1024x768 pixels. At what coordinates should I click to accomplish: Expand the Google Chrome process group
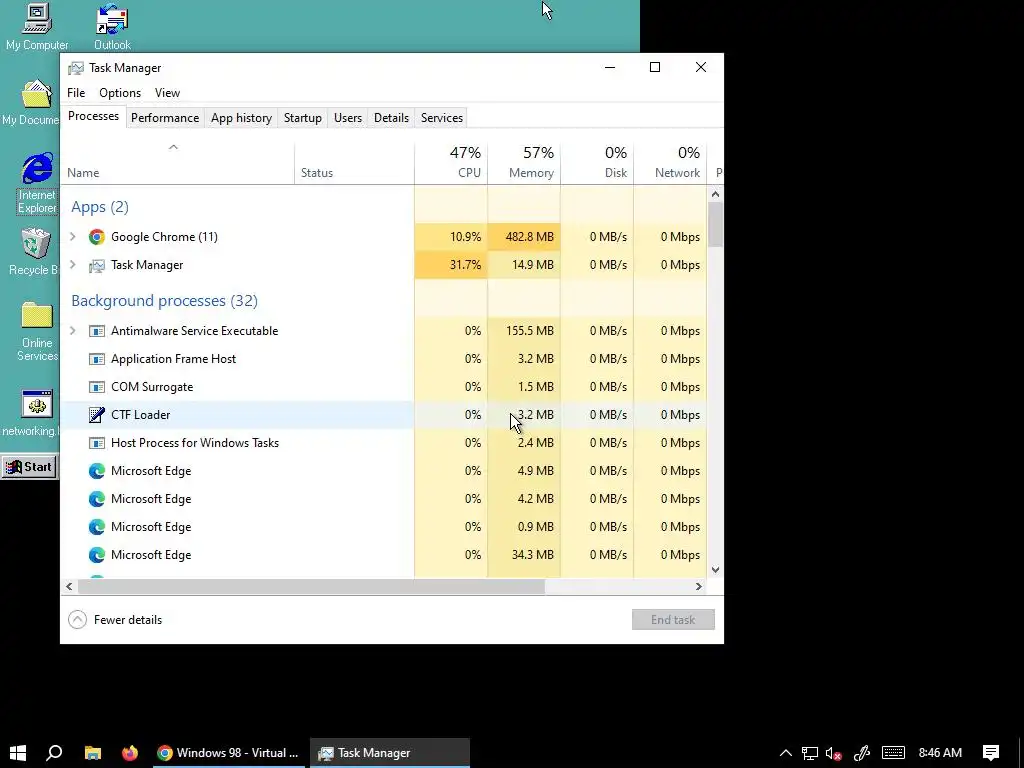(72, 237)
